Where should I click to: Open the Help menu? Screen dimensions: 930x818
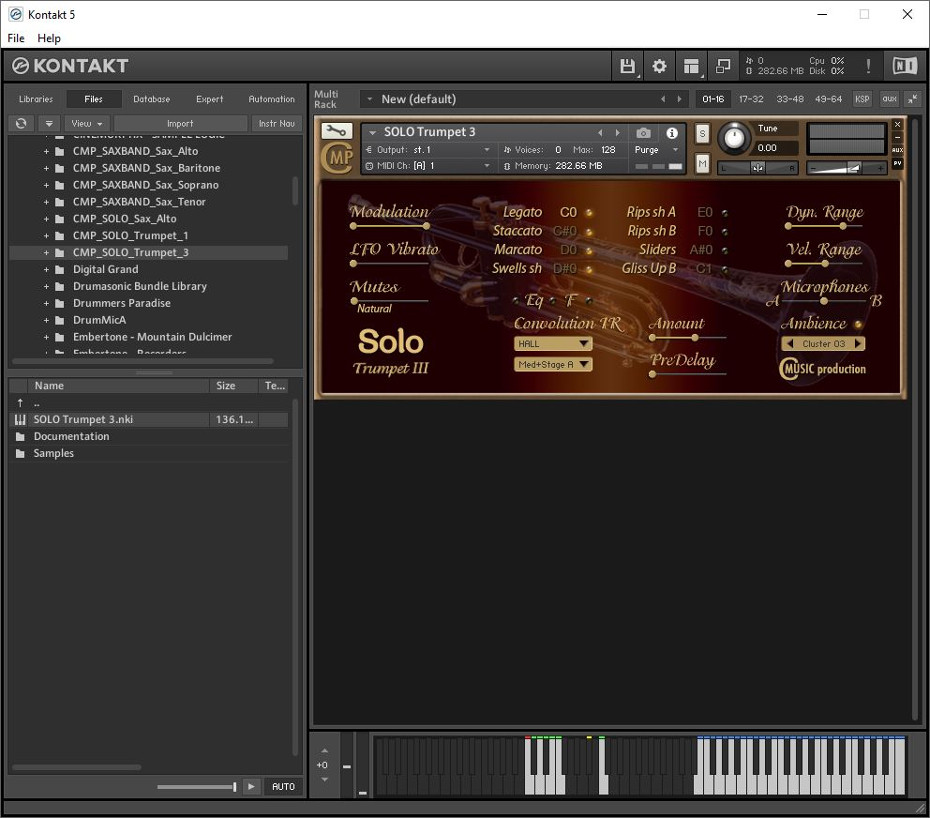pyautogui.click(x=49, y=38)
